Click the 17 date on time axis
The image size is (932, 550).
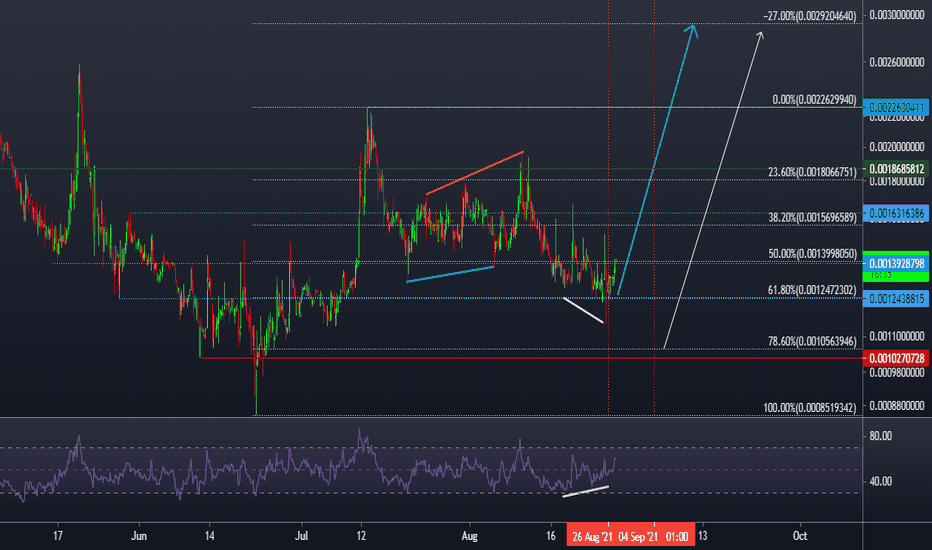pos(58,536)
